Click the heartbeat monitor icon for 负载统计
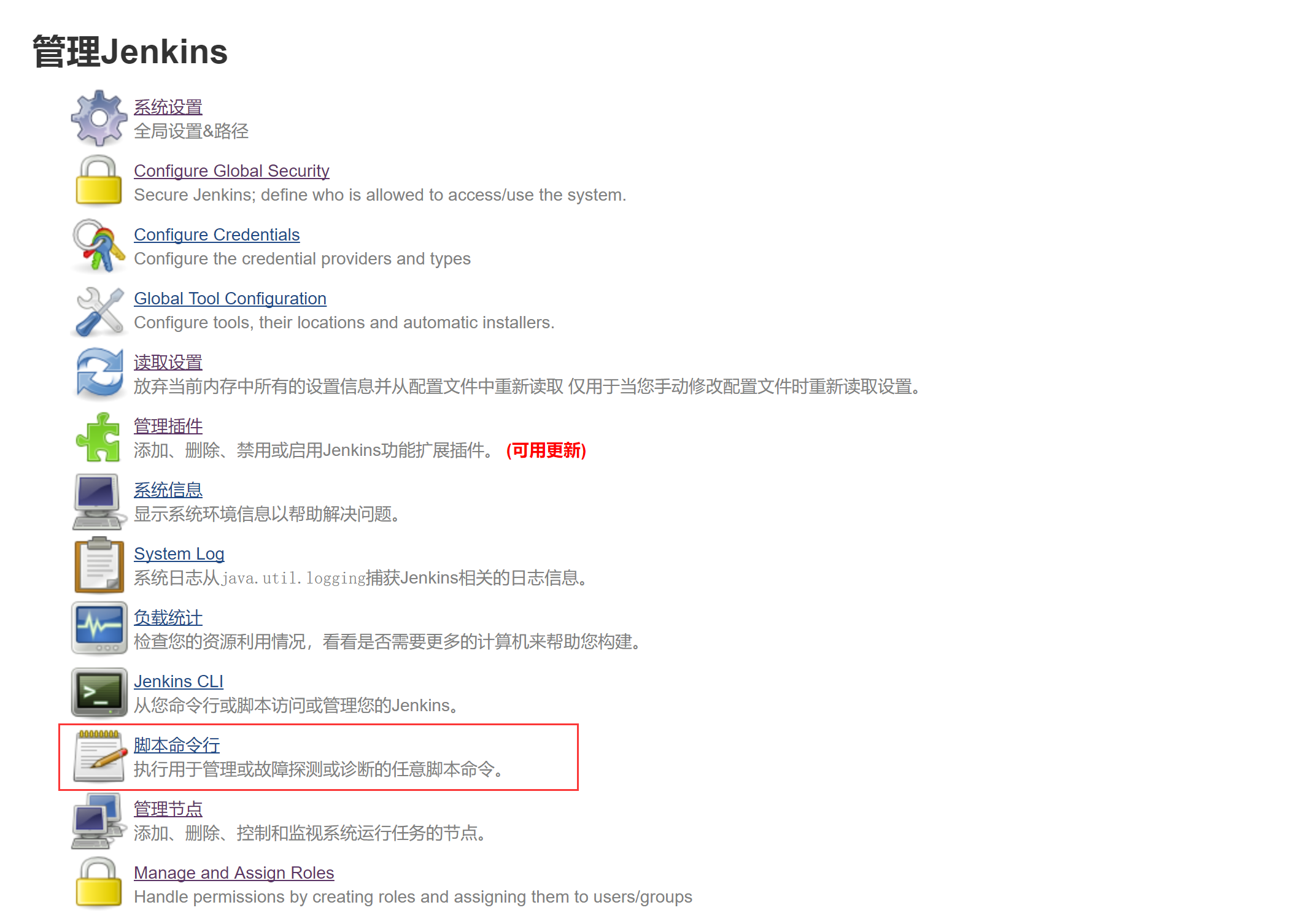Viewport: 1316px width, 921px height. pyautogui.click(x=99, y=628)
